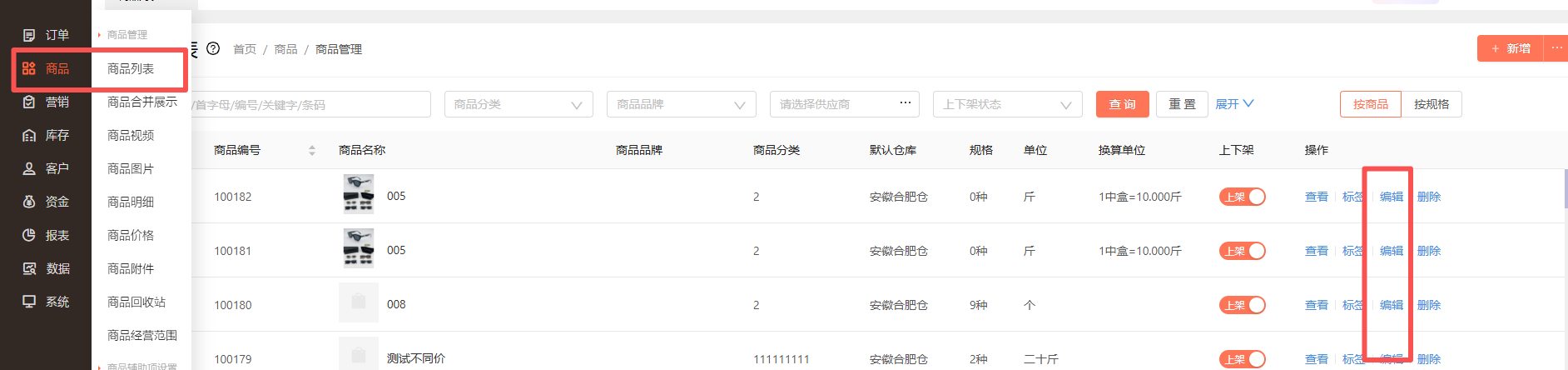Click 编辑 for product 100180
The width and height of the screenshot is (1568, 370).
[x=1392, y=305]
